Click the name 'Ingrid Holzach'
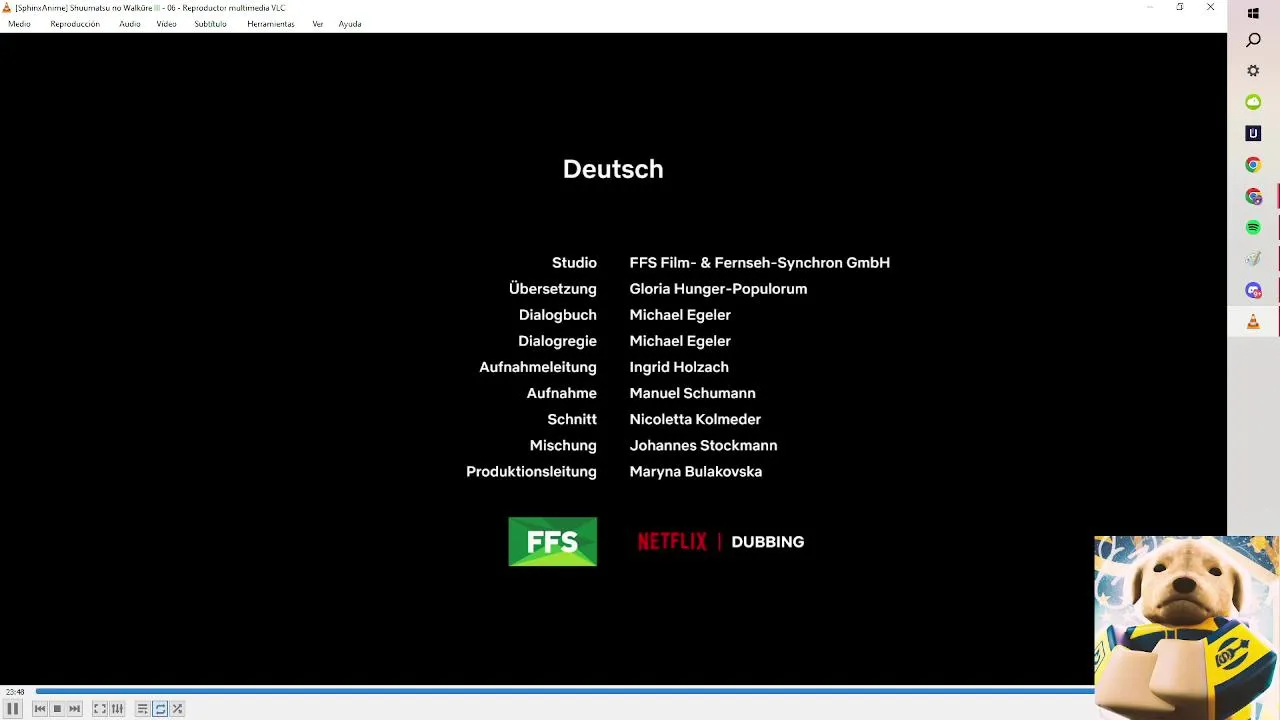1280x720 pixels. click(x=679, y=367)
